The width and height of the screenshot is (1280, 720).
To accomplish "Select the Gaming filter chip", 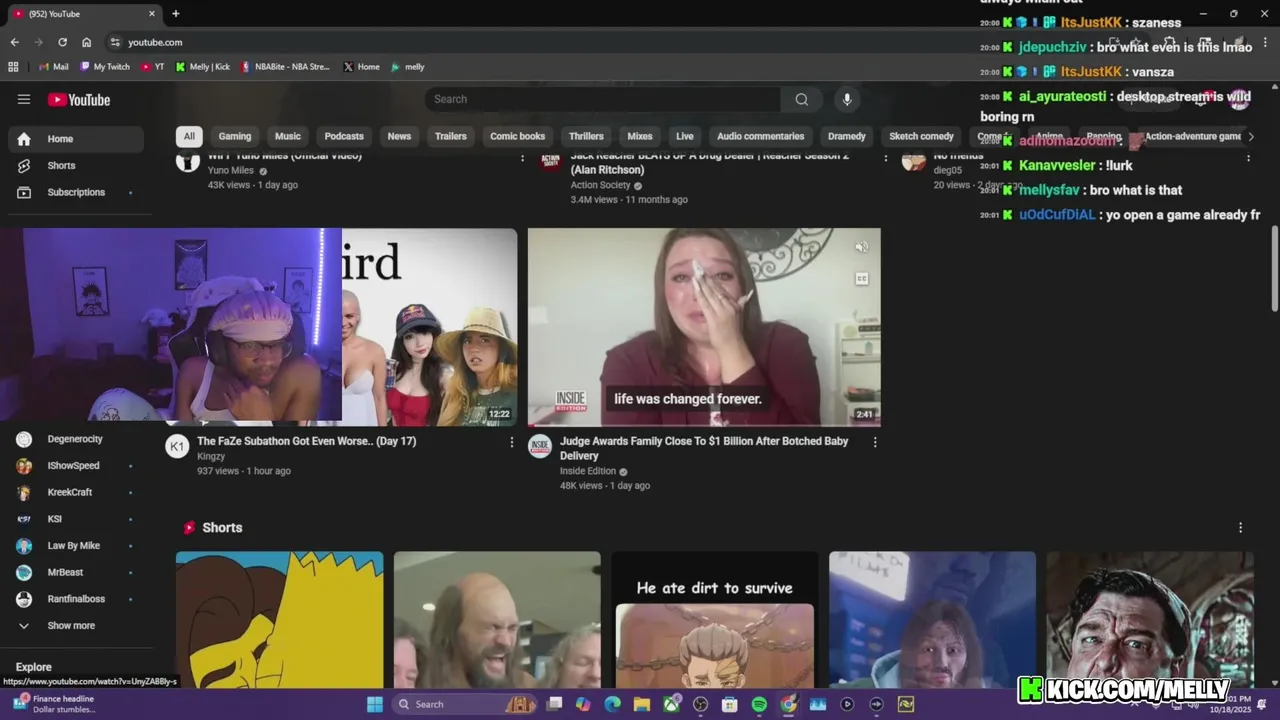I will pyautogui.click(x=235, y=136).
